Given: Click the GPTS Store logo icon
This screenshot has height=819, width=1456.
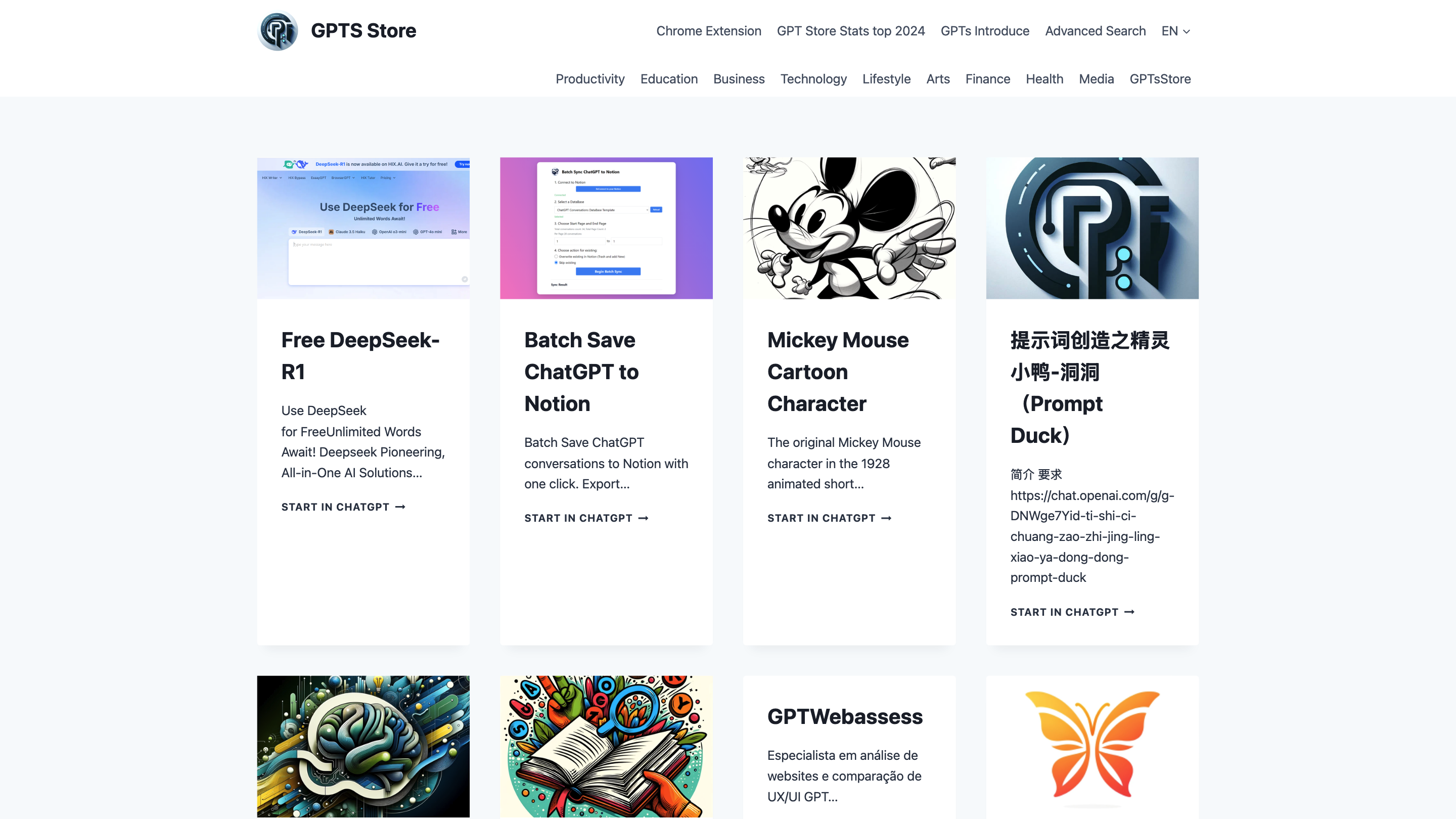Looking at the screenshot, I should click(278, 31).
